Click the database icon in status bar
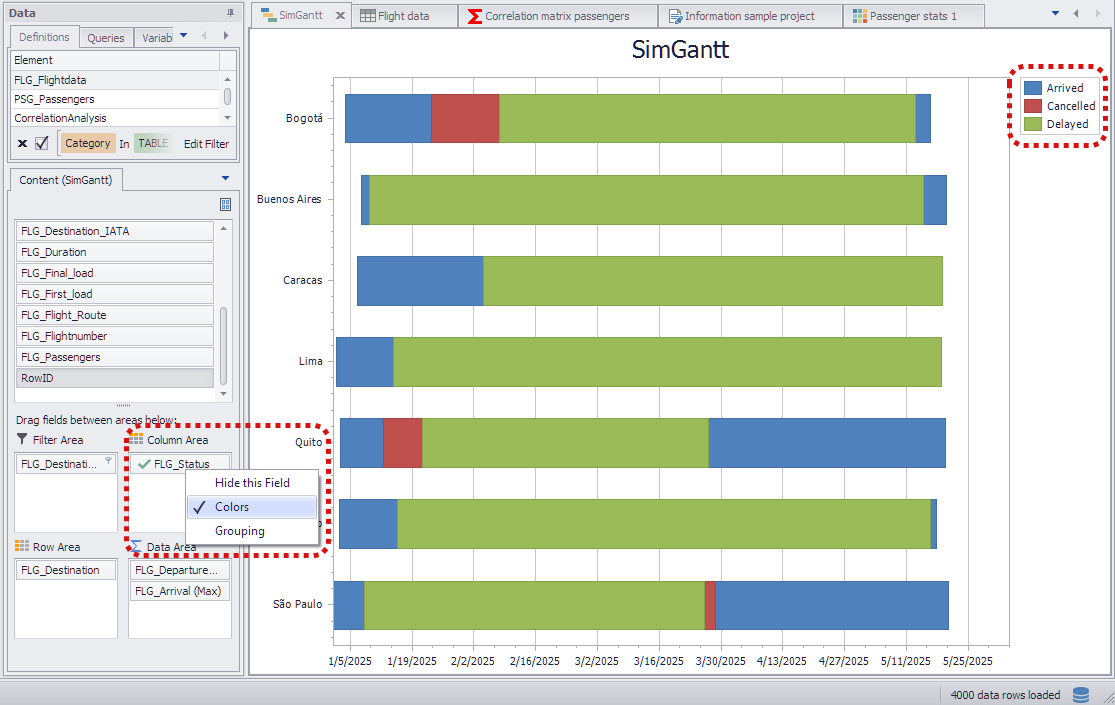This screenshot has width=1115, height=705. tap(1081, 694)
